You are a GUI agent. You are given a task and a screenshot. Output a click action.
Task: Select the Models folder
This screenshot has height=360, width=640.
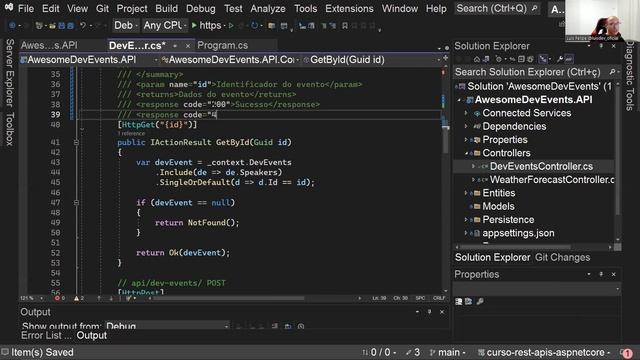498,207
